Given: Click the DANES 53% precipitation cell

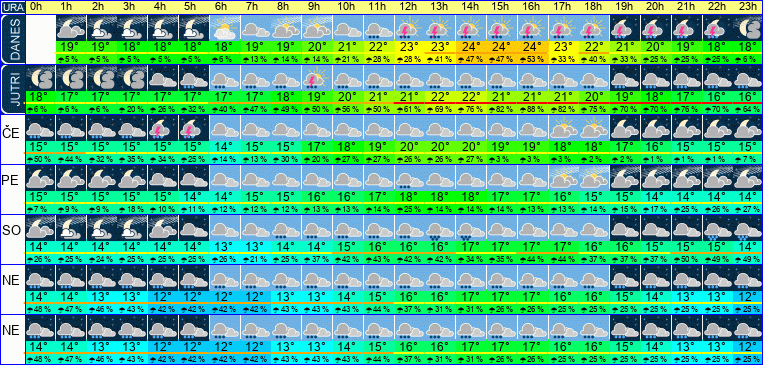Looking at the screenshot, I should coord(532,59).
